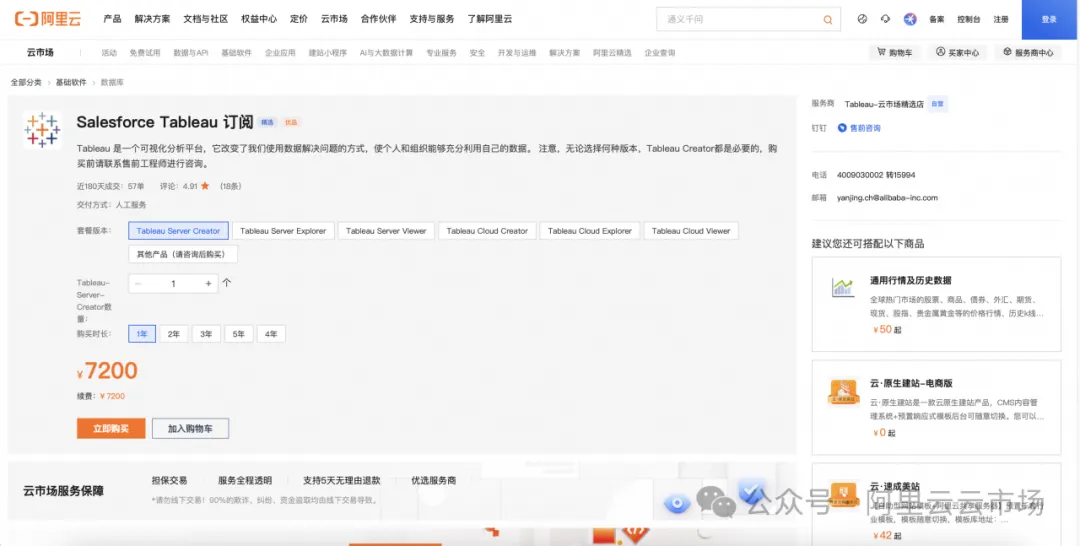This screenshot has width=1080, height=546.
Task: Open the 建站小程序 marketplace tab
Action: (x=327, y=52)
